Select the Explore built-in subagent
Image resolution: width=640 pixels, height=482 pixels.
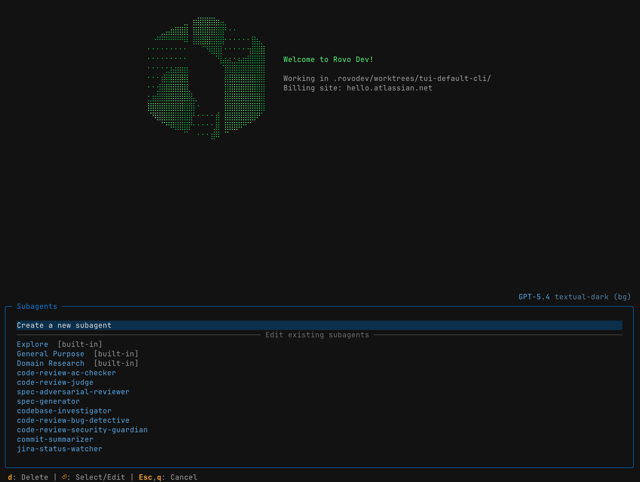pos(59,344)
